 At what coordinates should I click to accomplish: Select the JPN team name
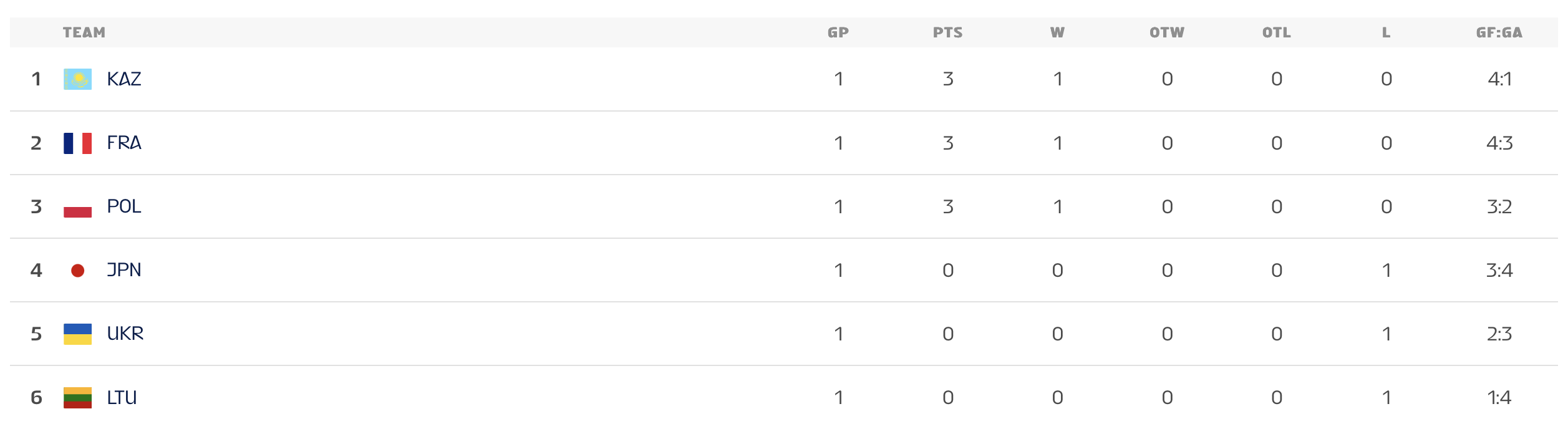coord(124,270)
